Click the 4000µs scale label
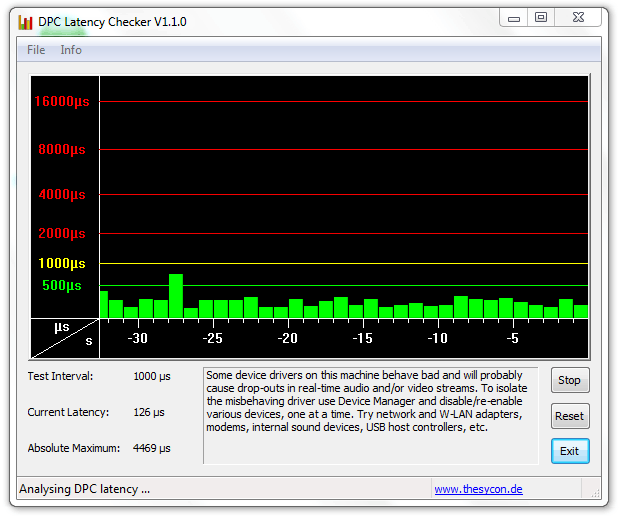 pyautogui.click(x=62, y=194)
